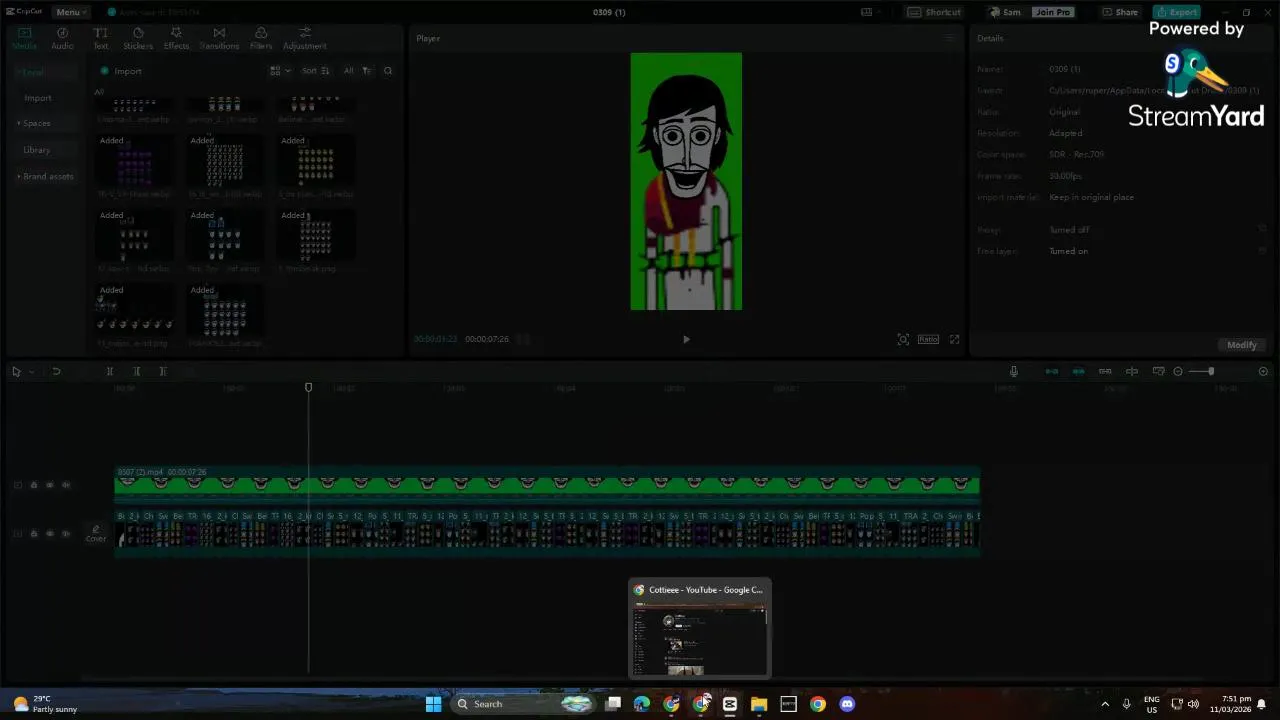Click the taskbar Search box
Image resolution: width=1280 pixels, height=720 pixels.
click(x=523, y=704)
